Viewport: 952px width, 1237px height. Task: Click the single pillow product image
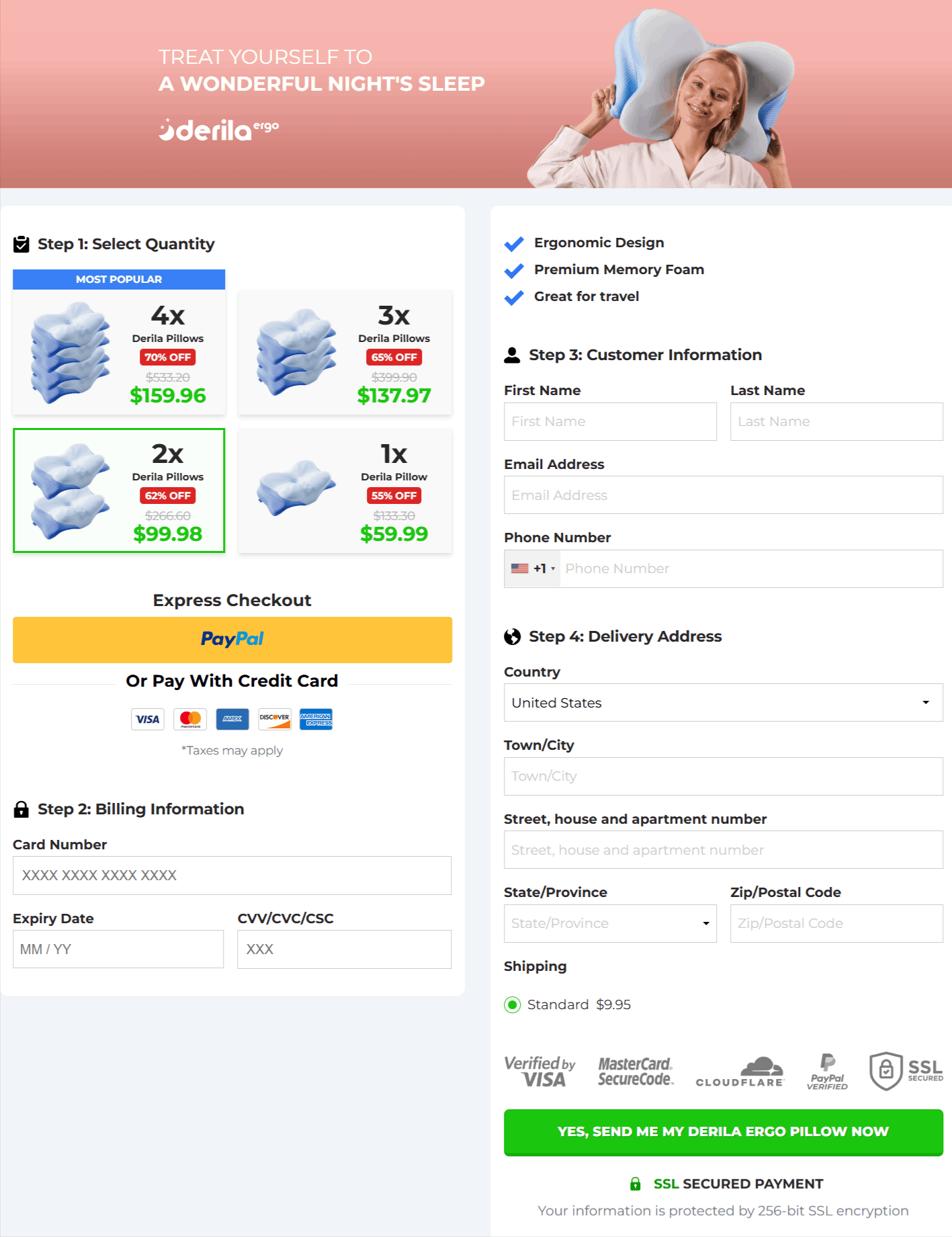click(296, 488)
